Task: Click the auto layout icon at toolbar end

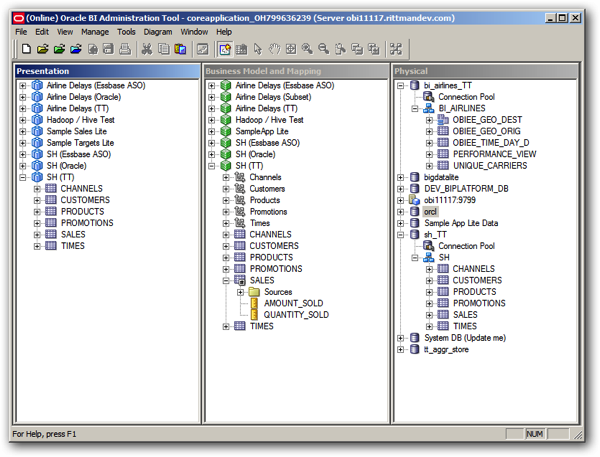Action: (396, 49)
